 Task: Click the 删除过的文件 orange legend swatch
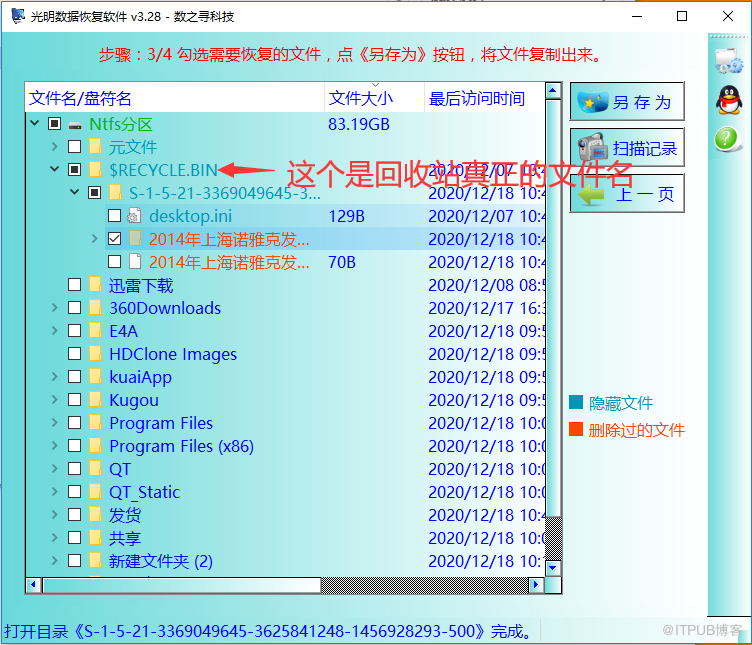pos(576,429)
